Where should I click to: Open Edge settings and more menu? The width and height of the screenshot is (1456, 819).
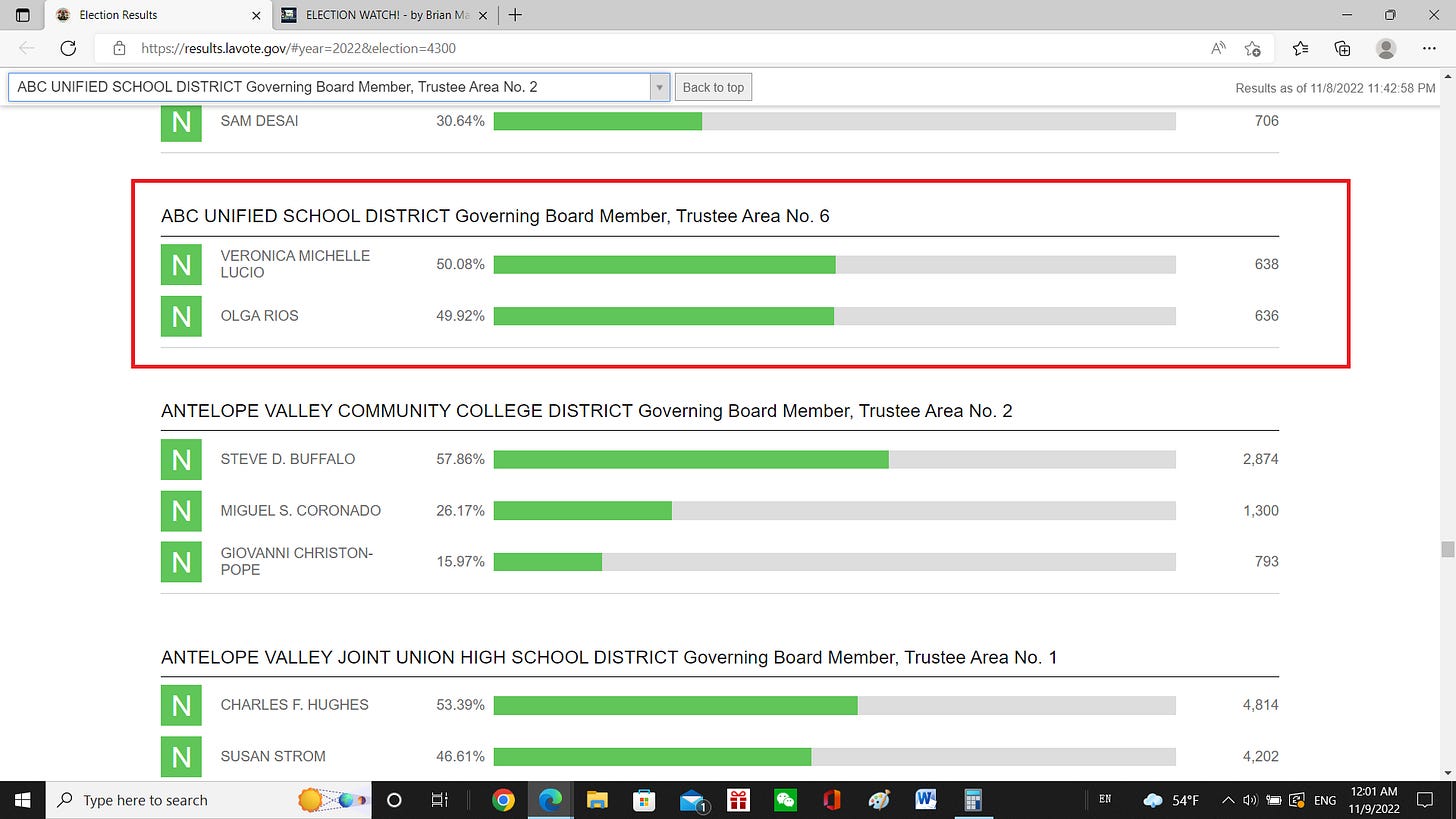point(1429,48)
